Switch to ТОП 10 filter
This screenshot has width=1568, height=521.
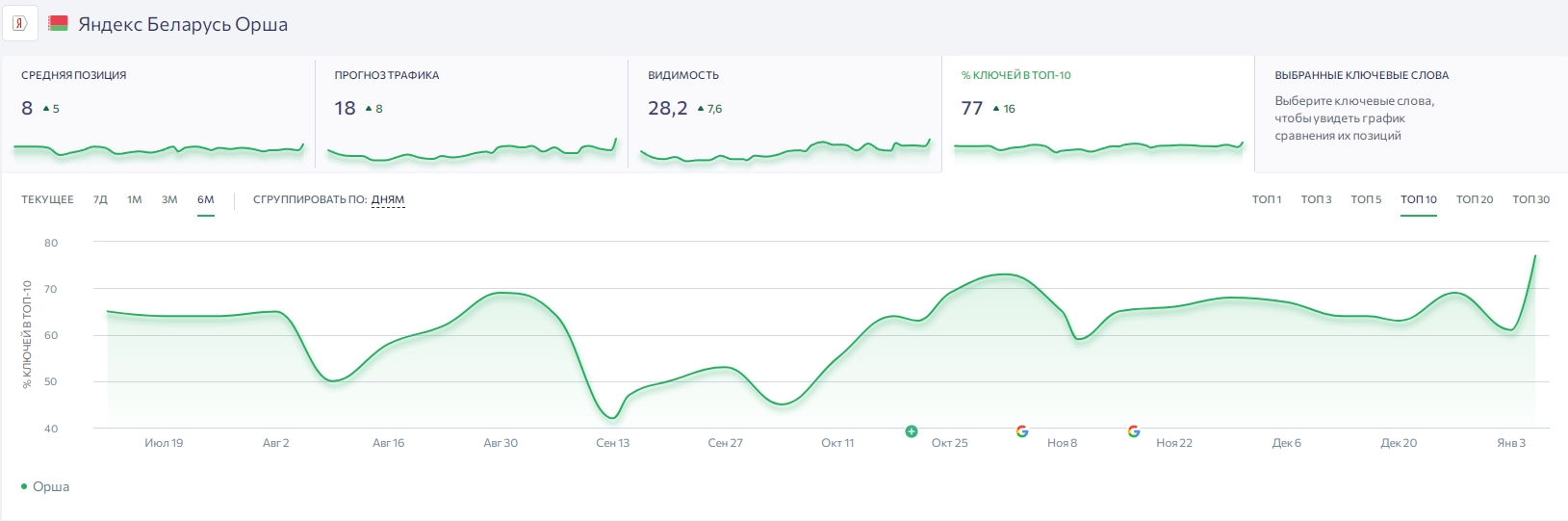[1419, 199]
